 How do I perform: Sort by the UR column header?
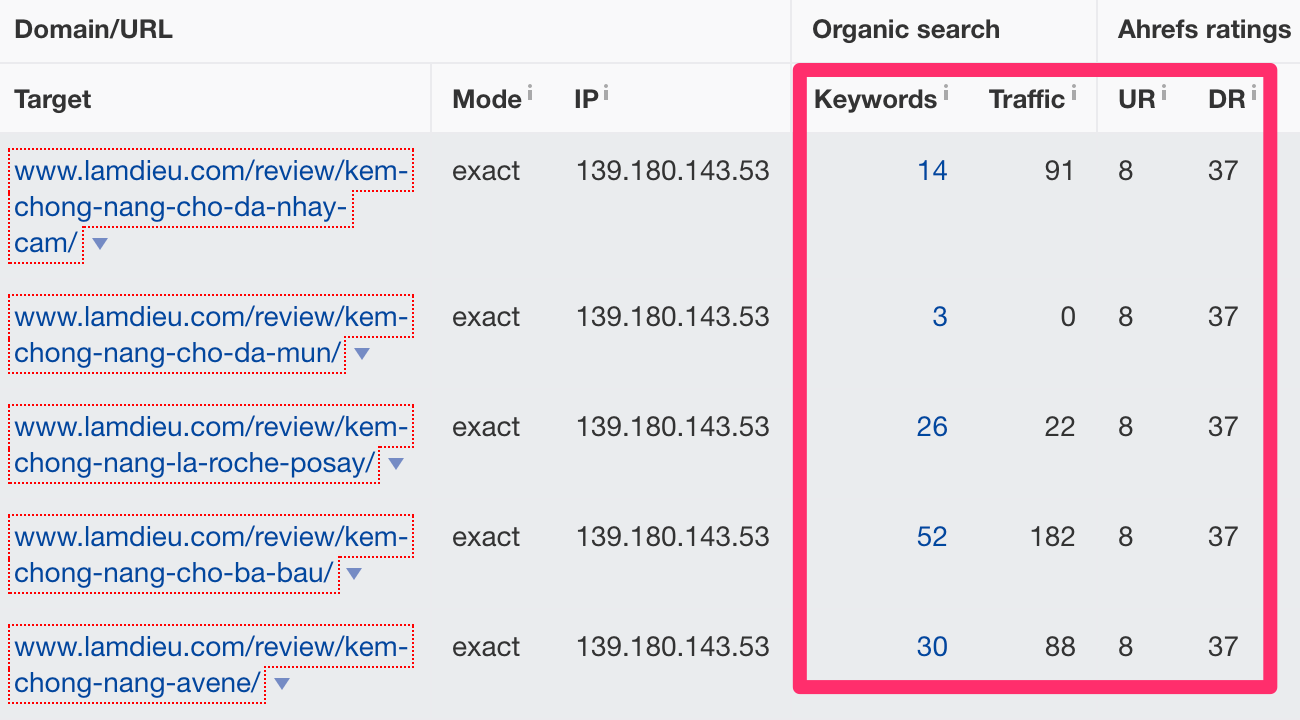(x=1137, y=99)
